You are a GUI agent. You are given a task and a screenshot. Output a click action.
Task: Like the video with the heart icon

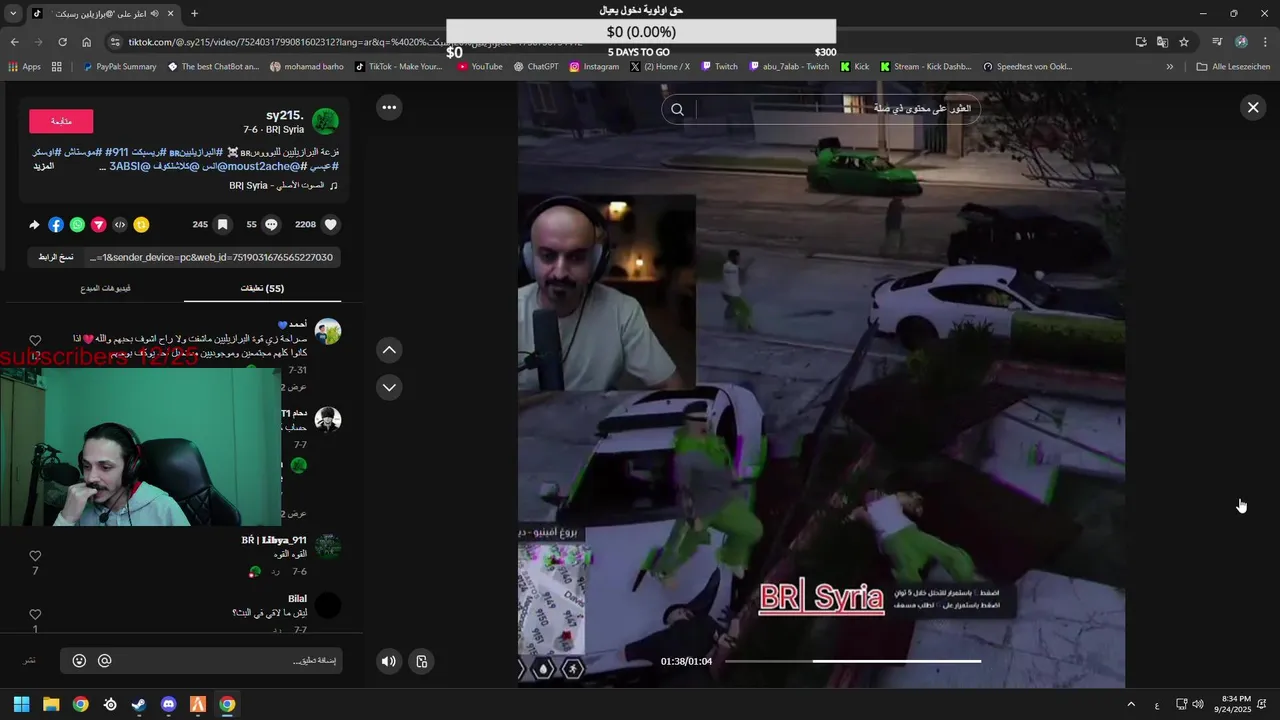331,225
